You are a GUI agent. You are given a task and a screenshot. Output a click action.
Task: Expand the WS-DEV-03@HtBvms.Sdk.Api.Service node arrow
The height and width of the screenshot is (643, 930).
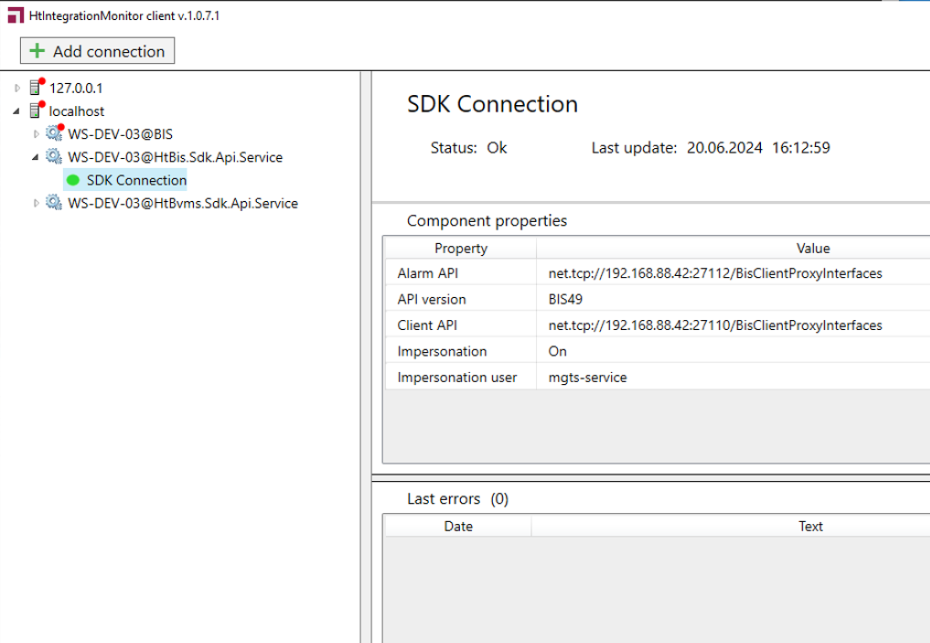tap(37, 203)
